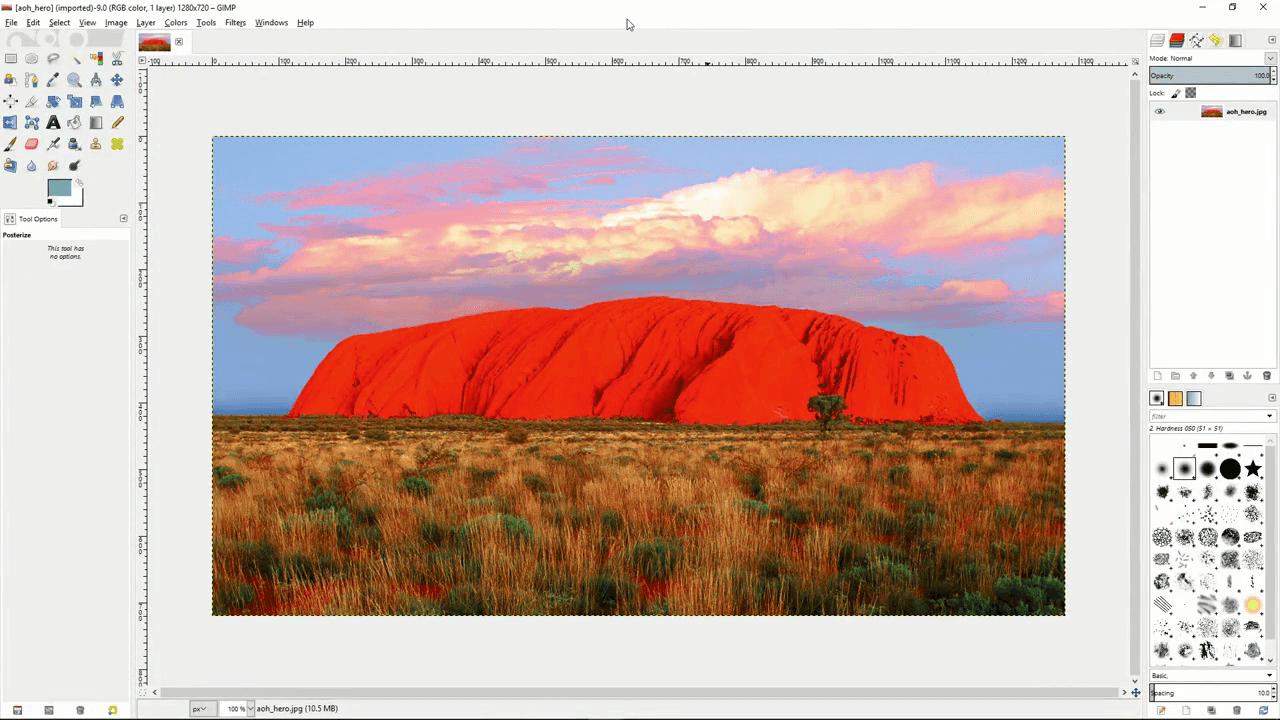Switch to the Channels tab
Screen dimensions: 1280x720
coord(1177,40)
